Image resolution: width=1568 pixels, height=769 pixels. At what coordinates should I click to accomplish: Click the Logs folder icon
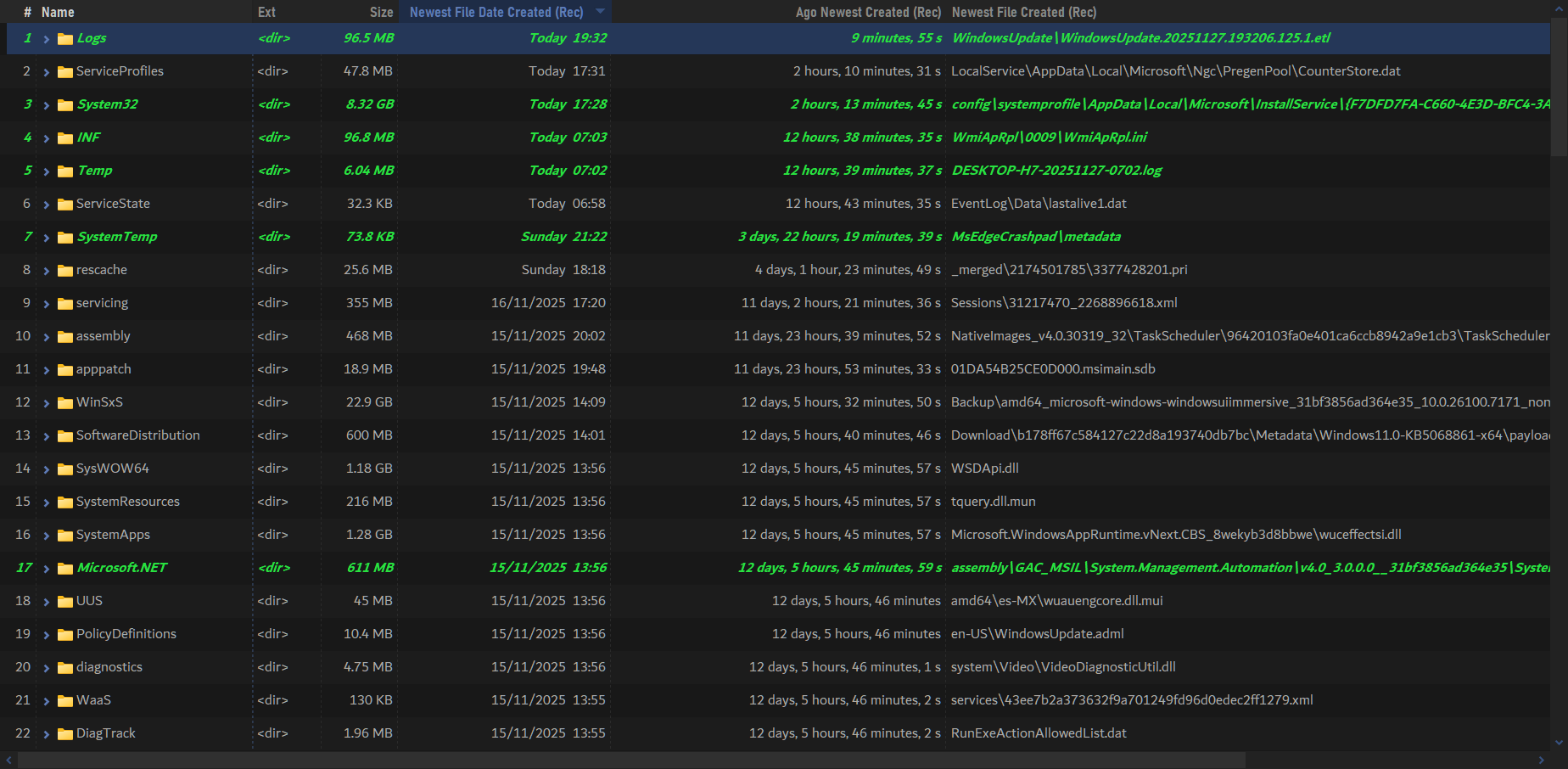(64, 39)
